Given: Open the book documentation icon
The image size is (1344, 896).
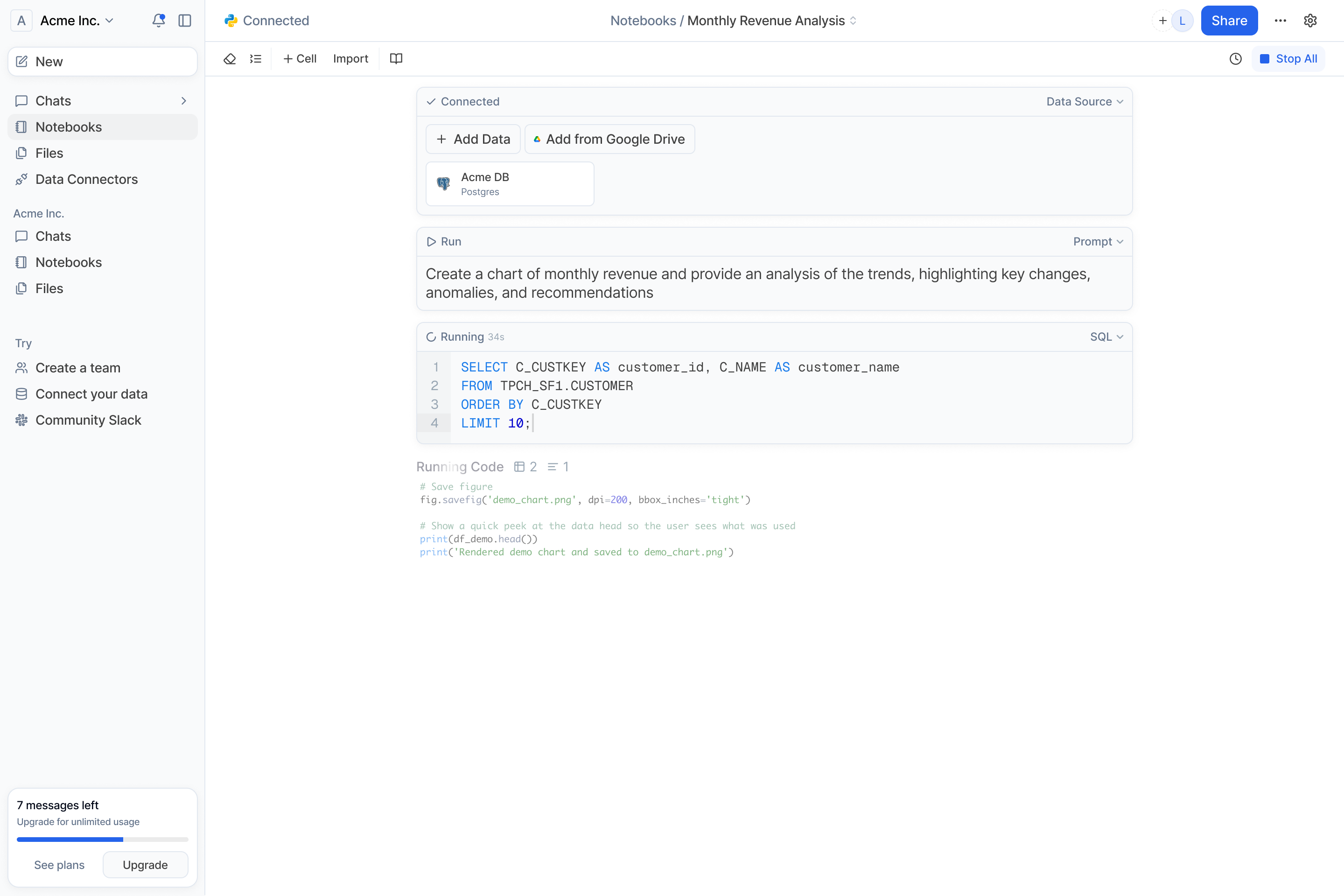Looking at the screenshot, I should [x=396, y=59].
